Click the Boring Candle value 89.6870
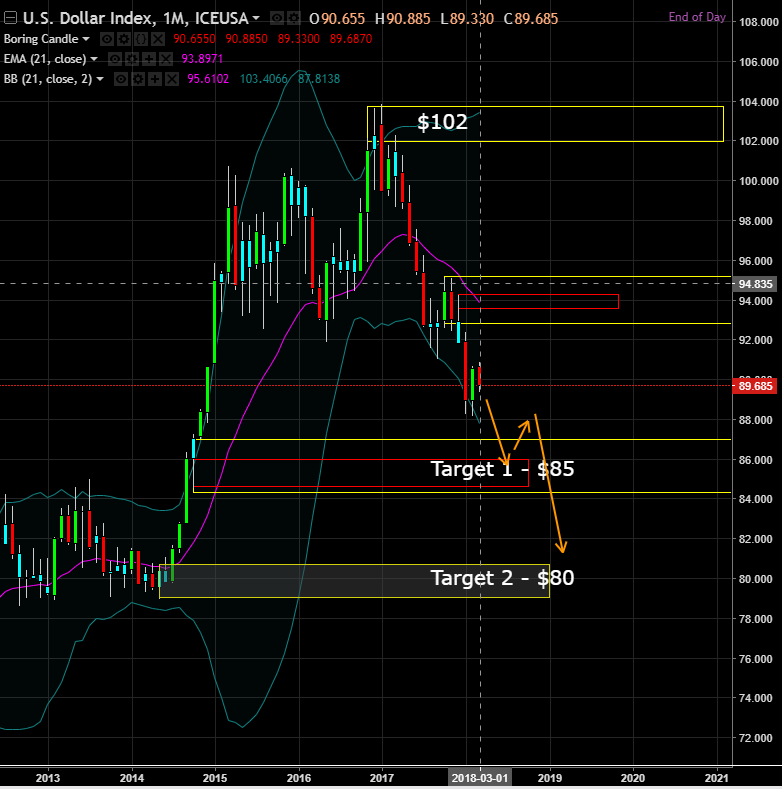 351,39
